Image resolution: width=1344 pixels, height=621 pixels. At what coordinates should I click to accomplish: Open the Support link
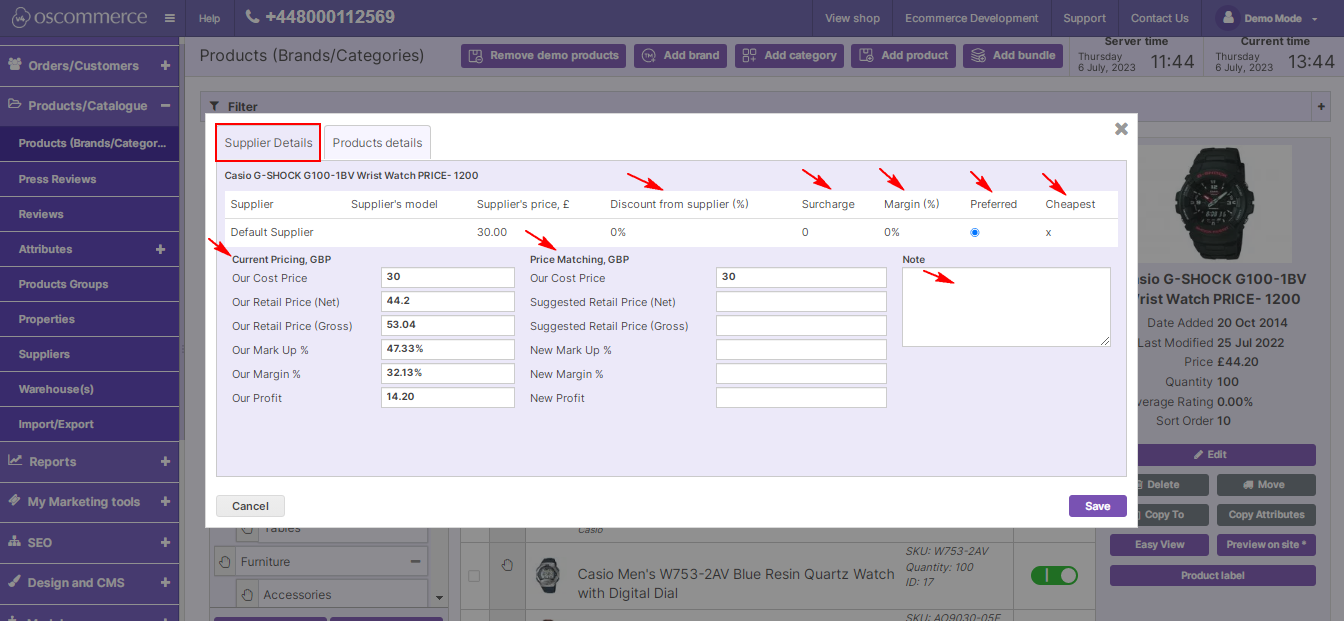[1084, 18]
